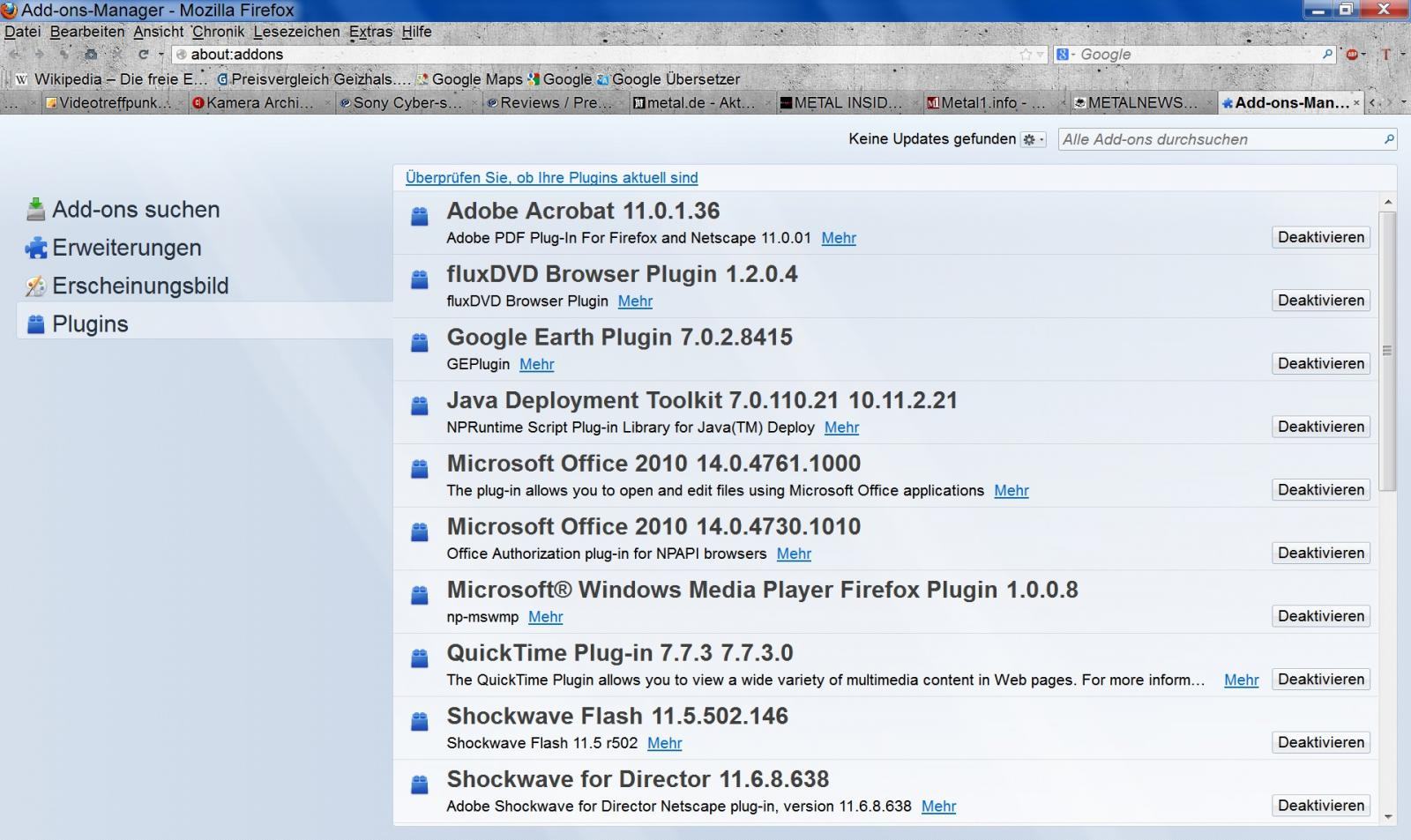Screen dimensions: 1411x840
Task: Open the Google Maps bookmark
Action: 470,79
